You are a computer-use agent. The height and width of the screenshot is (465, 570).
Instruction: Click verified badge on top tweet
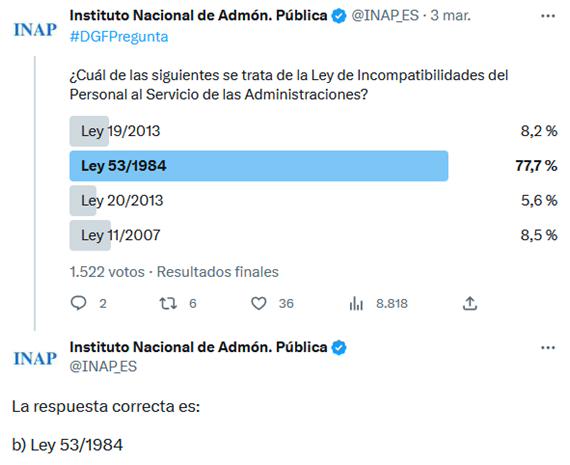tap(339, 16)
